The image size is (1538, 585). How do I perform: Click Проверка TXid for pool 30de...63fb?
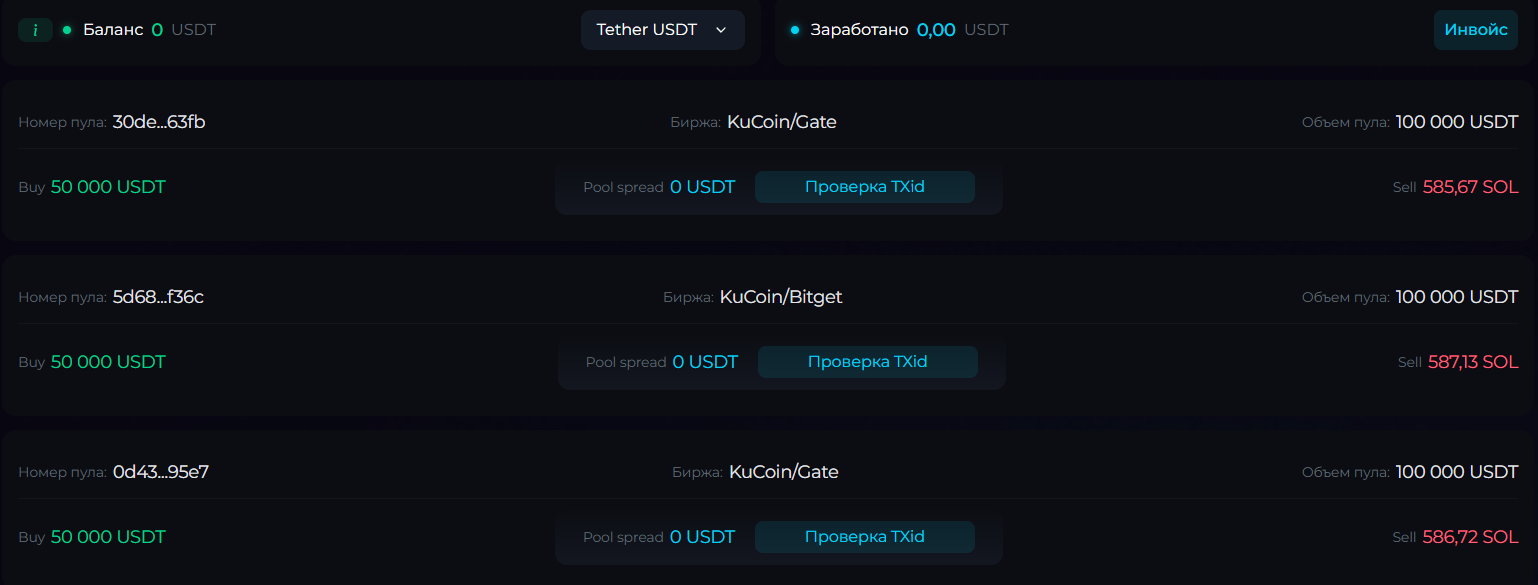coord(864,187)
